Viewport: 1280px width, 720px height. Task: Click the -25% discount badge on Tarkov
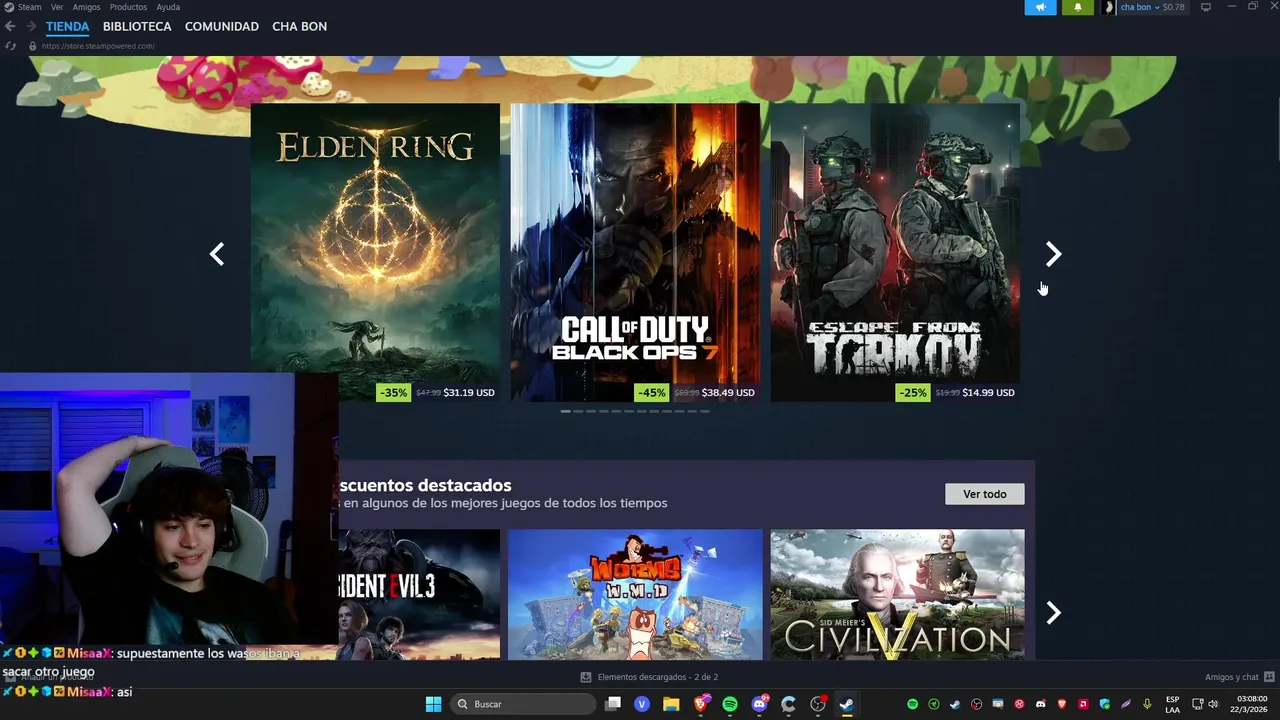(912, 393)
